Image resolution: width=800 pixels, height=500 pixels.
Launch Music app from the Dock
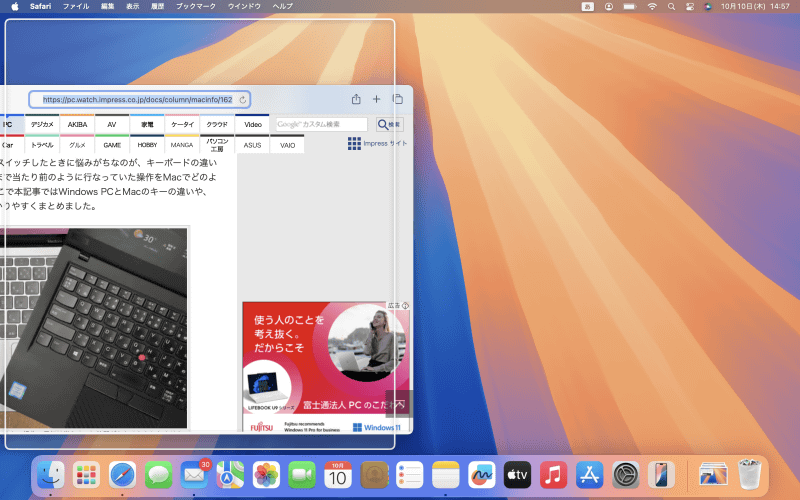[554, 475]
